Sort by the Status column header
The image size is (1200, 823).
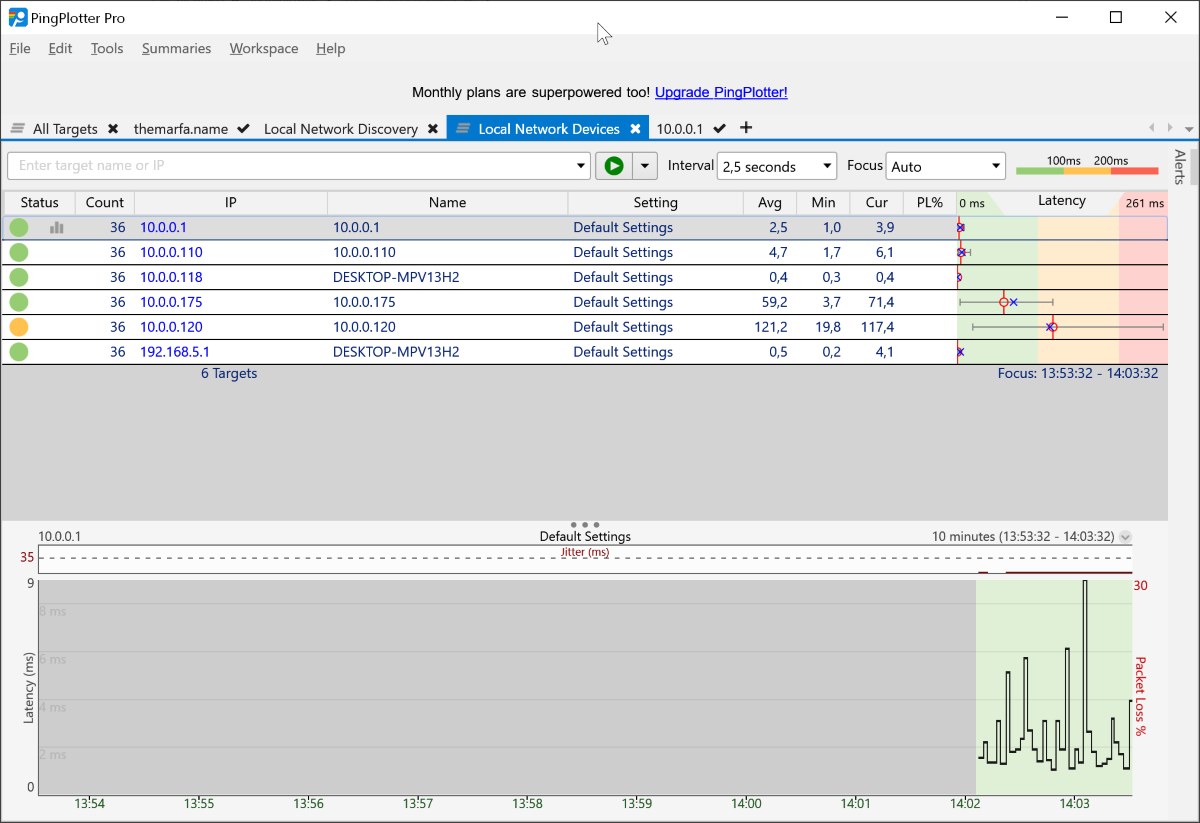coord(40,202)
